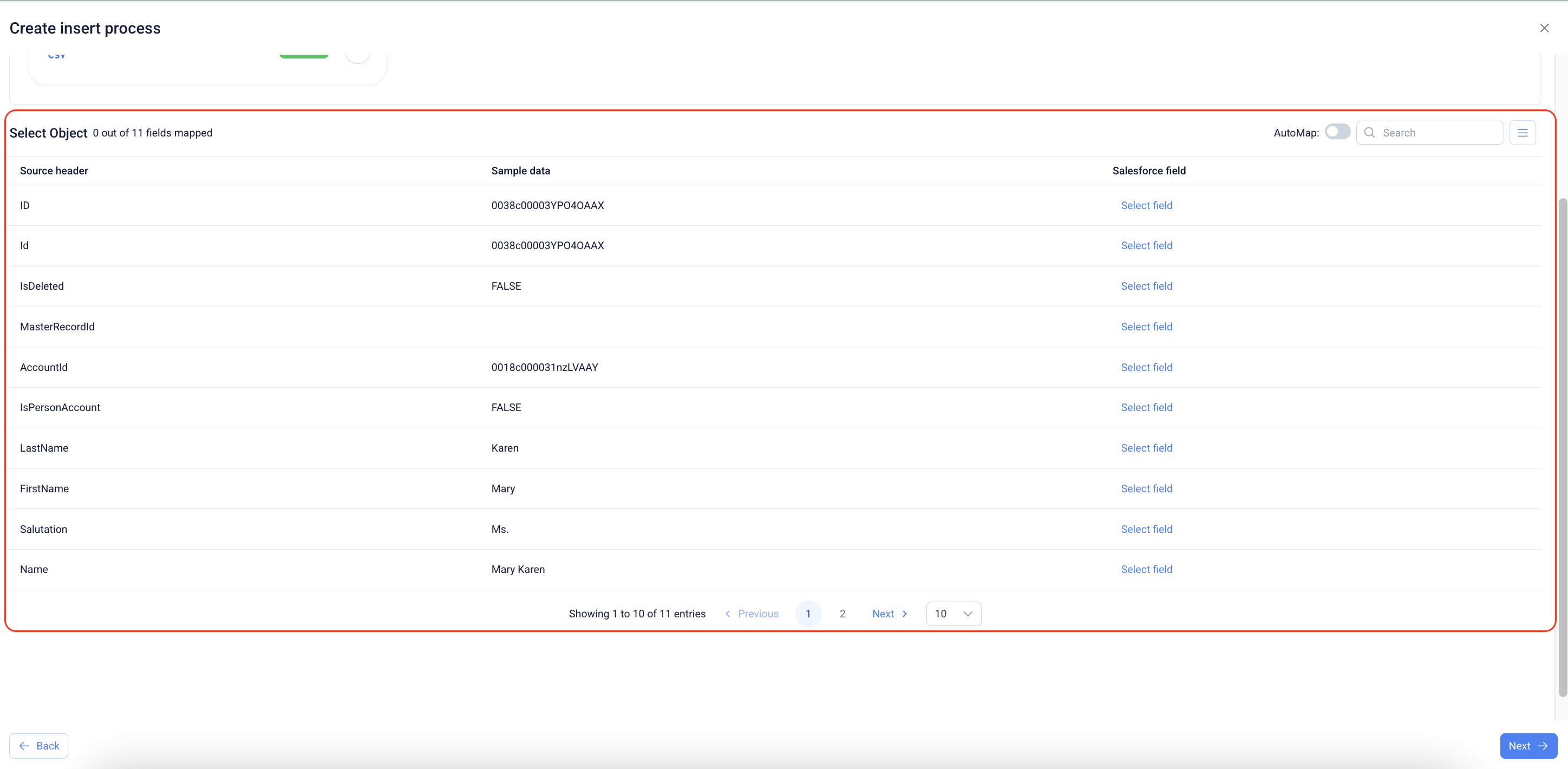
Task: Click the hamburger list menu icon
Action: tap(1522, 133)
